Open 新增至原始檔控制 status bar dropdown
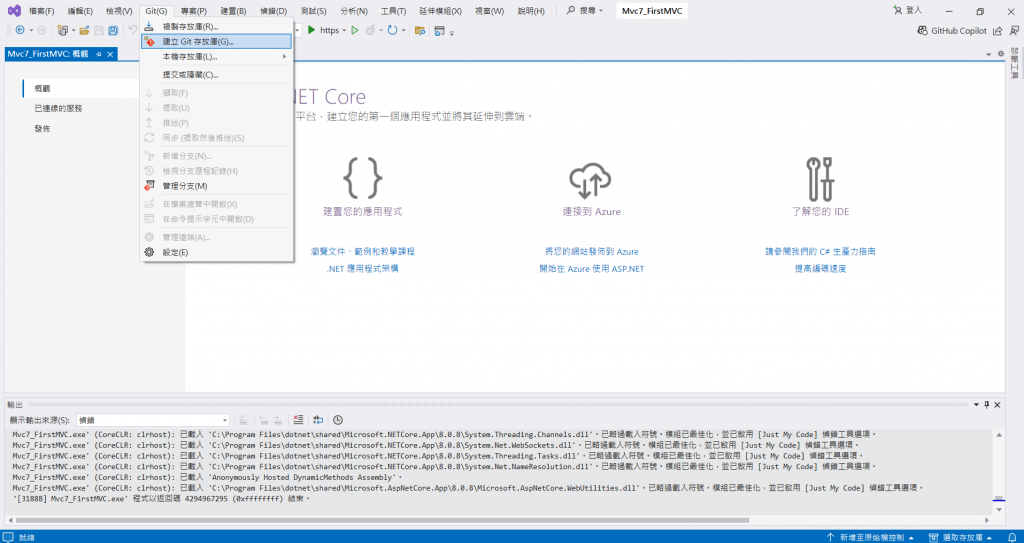This screenshot has height=543, width=1024. tap(871, 537)
